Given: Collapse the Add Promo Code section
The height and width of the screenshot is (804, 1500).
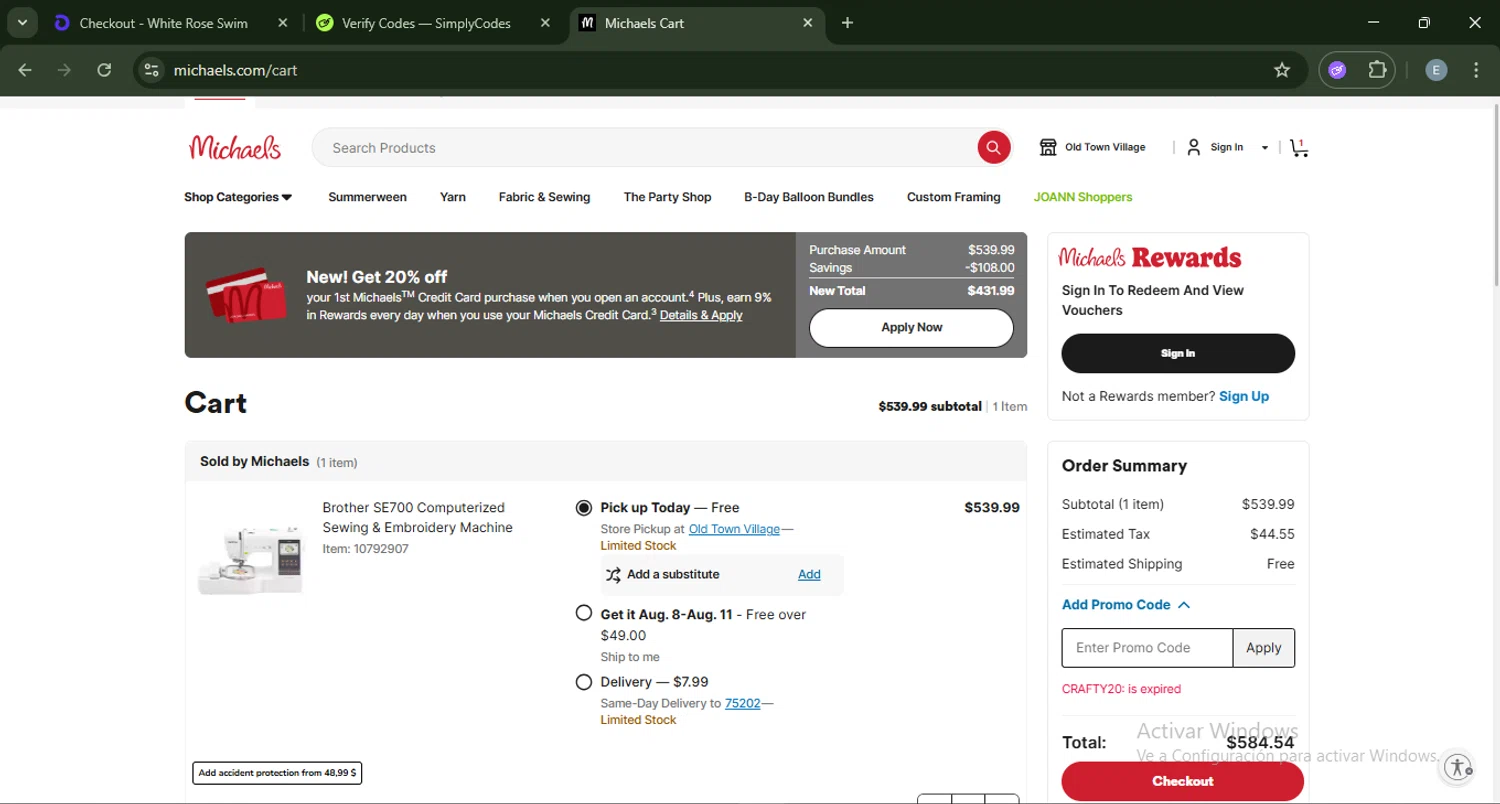Looking at the screenshot, I should click(1126, 605).
